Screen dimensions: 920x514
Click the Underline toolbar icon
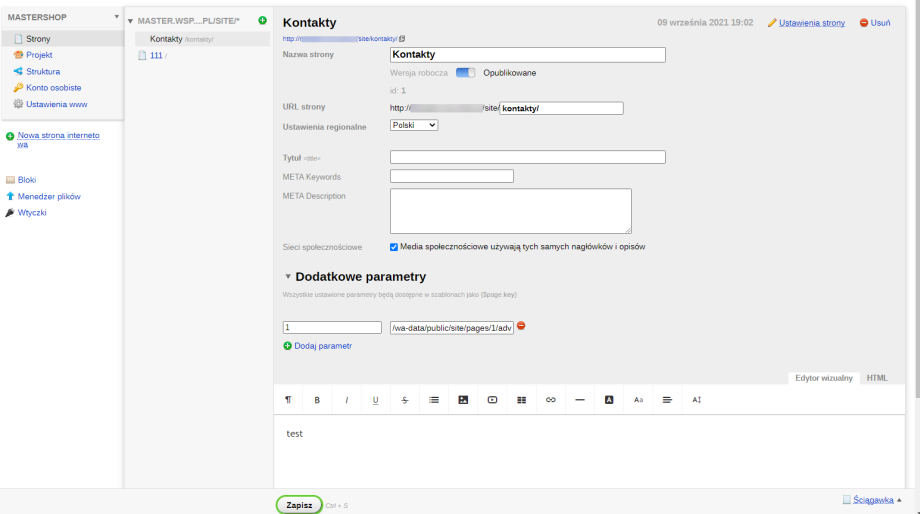click(376, 400)
